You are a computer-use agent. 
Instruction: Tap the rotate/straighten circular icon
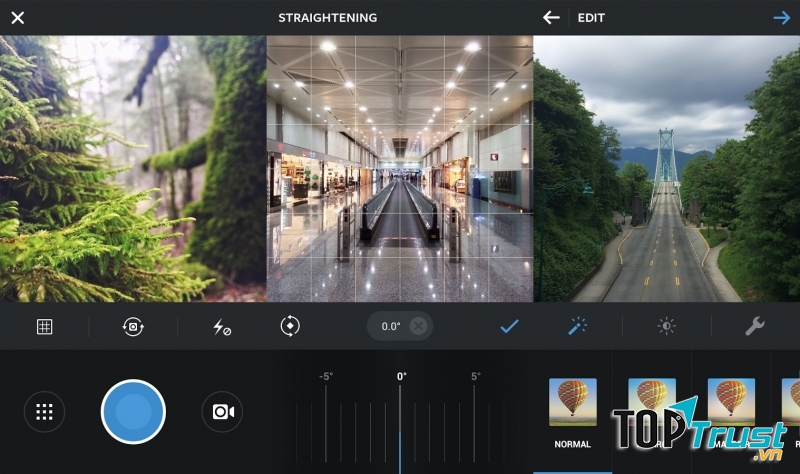click(x=290, y=326)
